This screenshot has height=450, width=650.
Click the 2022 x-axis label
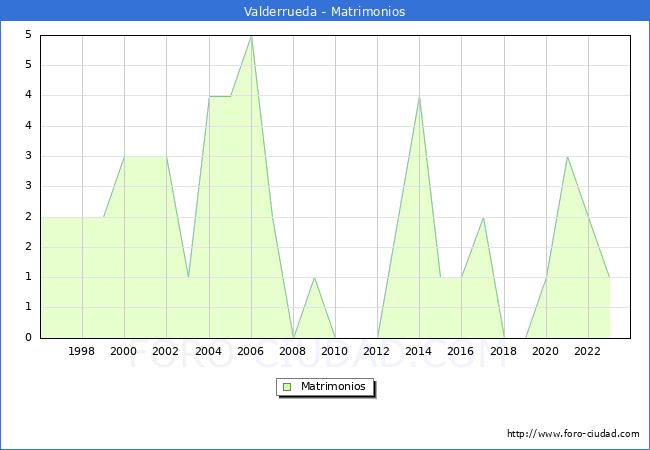tap(587, 351)
